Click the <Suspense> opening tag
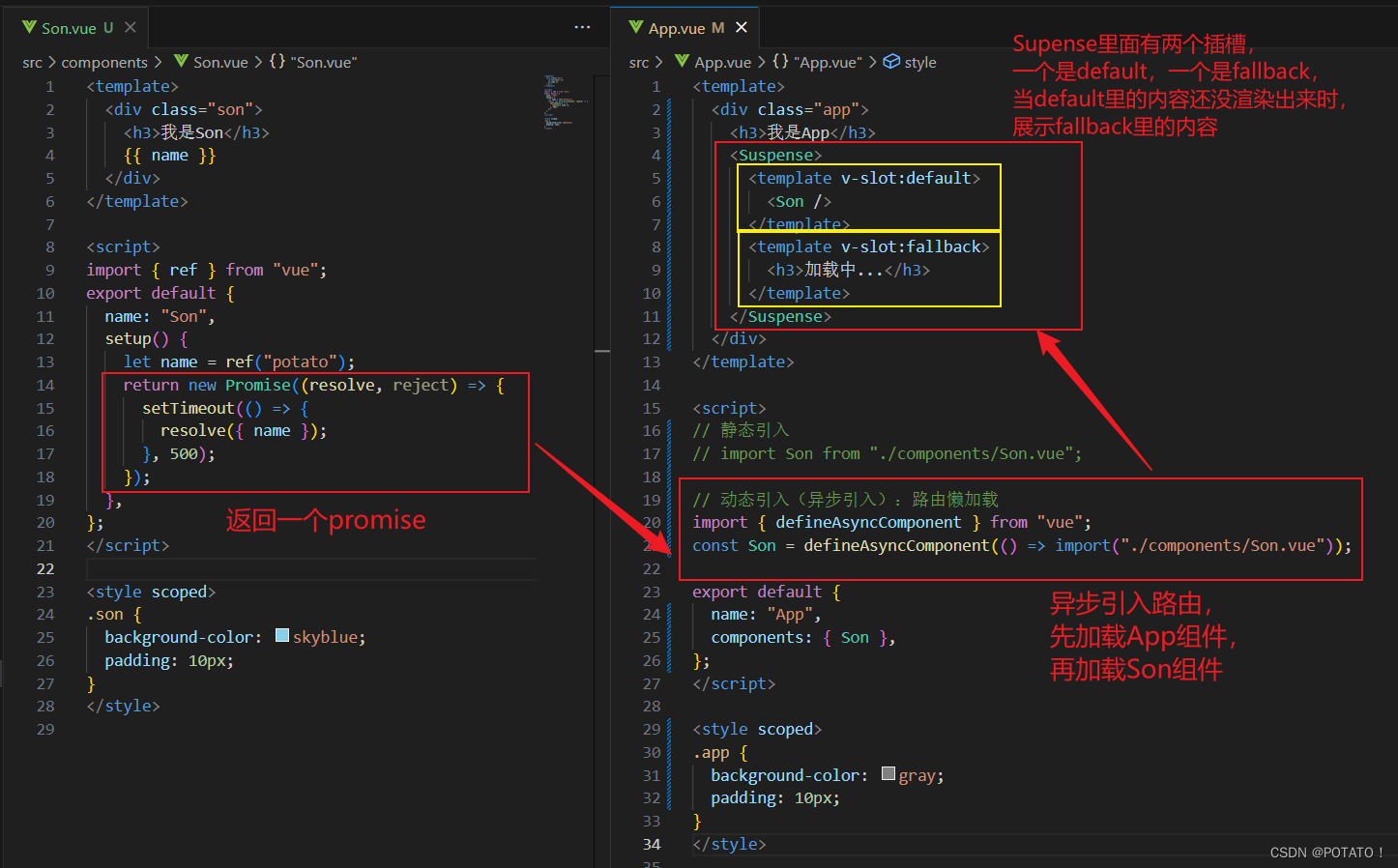 775,155
